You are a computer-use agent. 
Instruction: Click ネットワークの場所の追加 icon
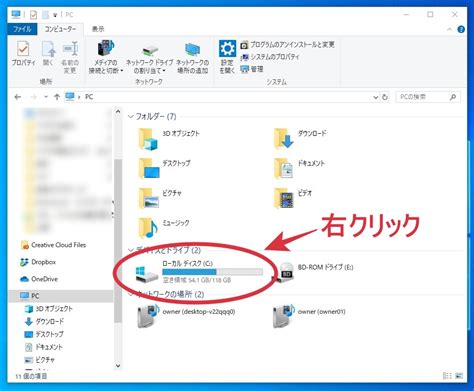(192, 49)
